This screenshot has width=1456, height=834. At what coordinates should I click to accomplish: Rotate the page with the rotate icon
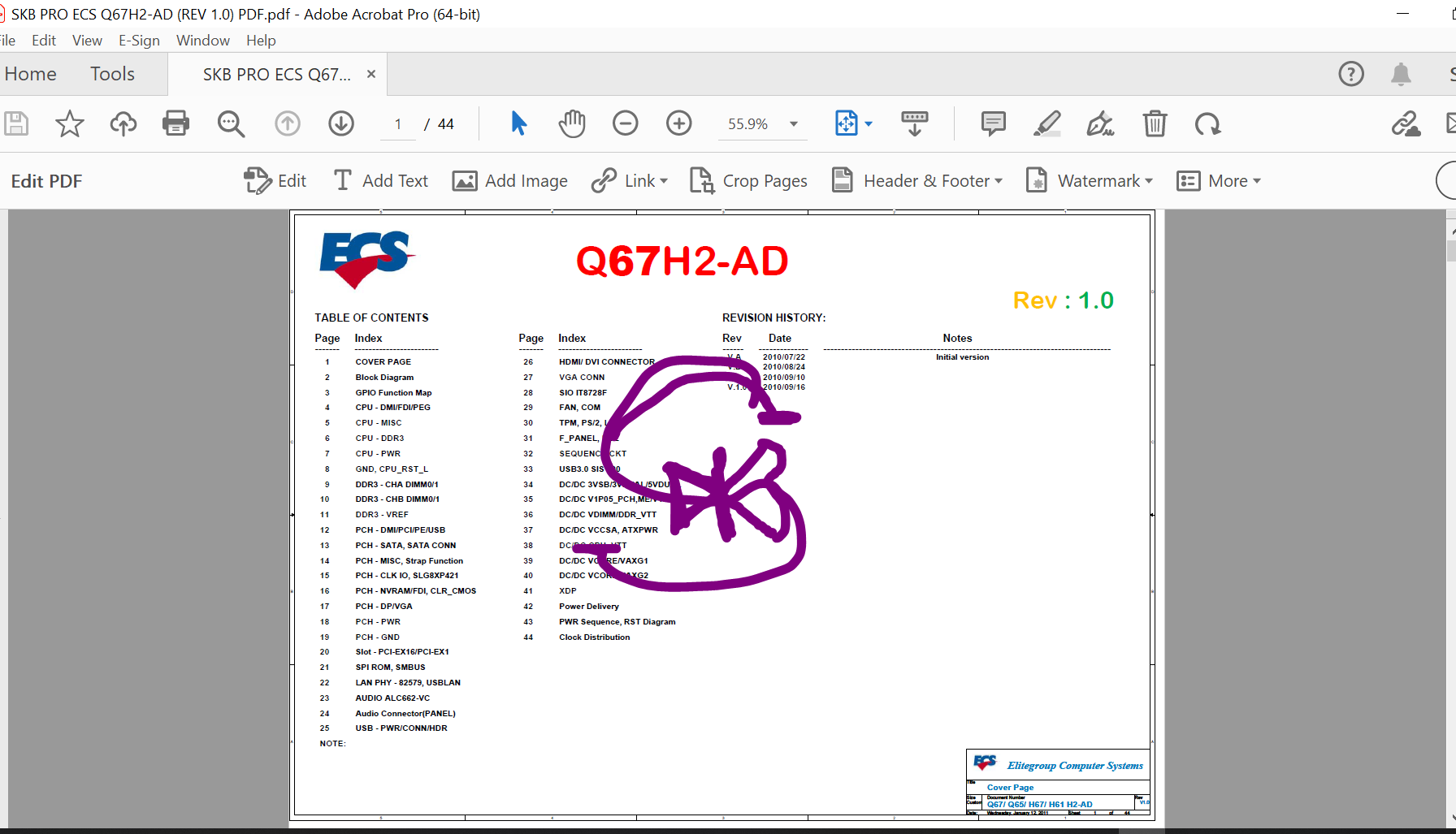tap(1208, 123)
